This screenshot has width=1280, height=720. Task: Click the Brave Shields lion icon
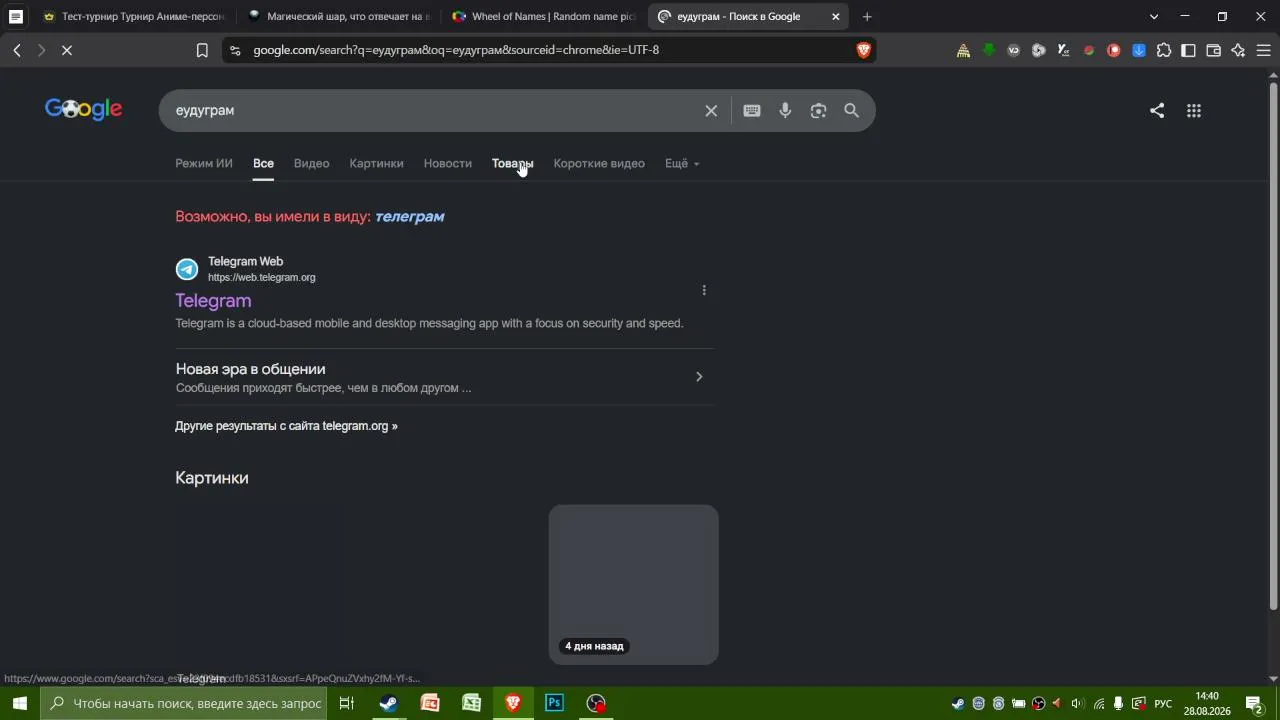[864, 50]
